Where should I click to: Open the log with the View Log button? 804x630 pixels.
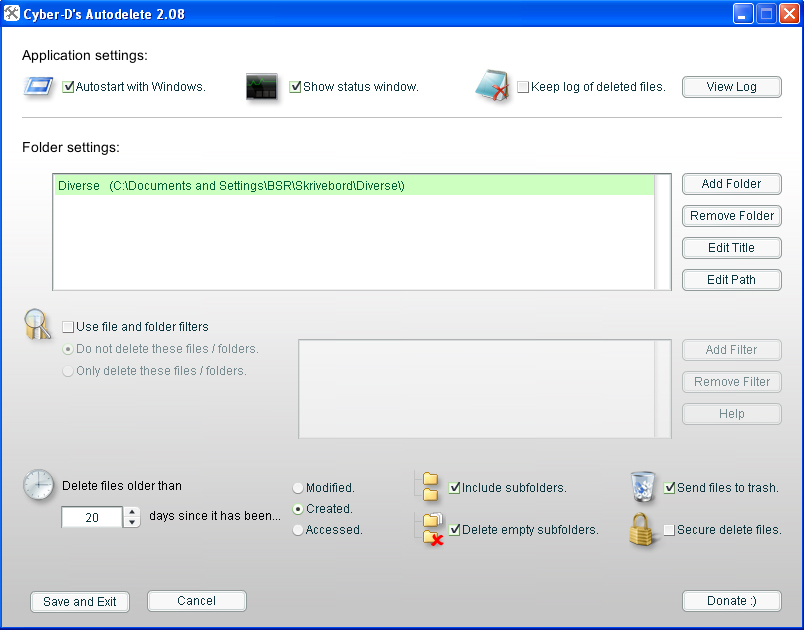pos(732,87)
